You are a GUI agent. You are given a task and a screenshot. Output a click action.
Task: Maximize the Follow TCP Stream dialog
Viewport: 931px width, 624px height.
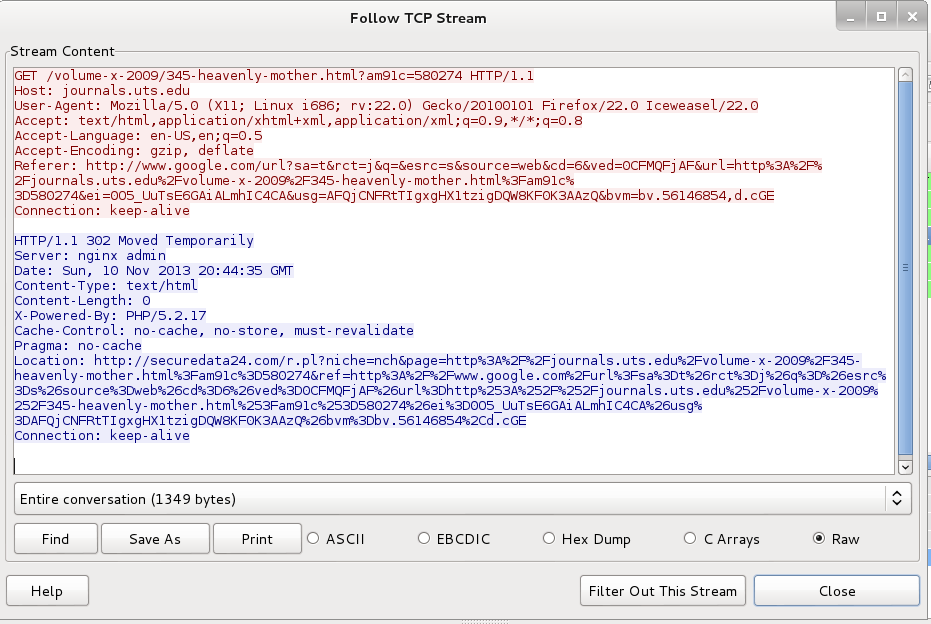(x=881, y=17)
